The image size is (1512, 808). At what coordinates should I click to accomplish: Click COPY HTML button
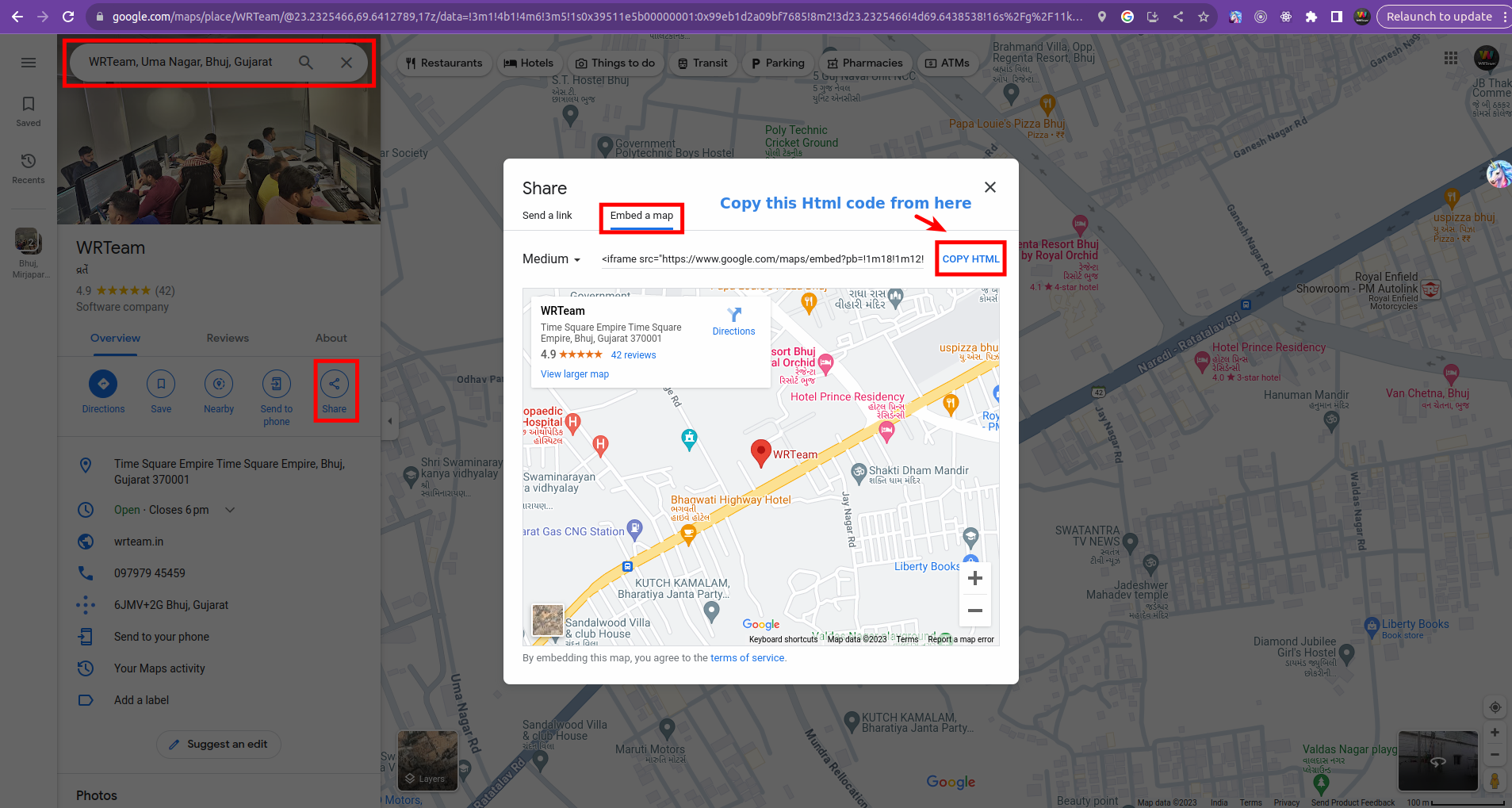click(x=970, y=259)
